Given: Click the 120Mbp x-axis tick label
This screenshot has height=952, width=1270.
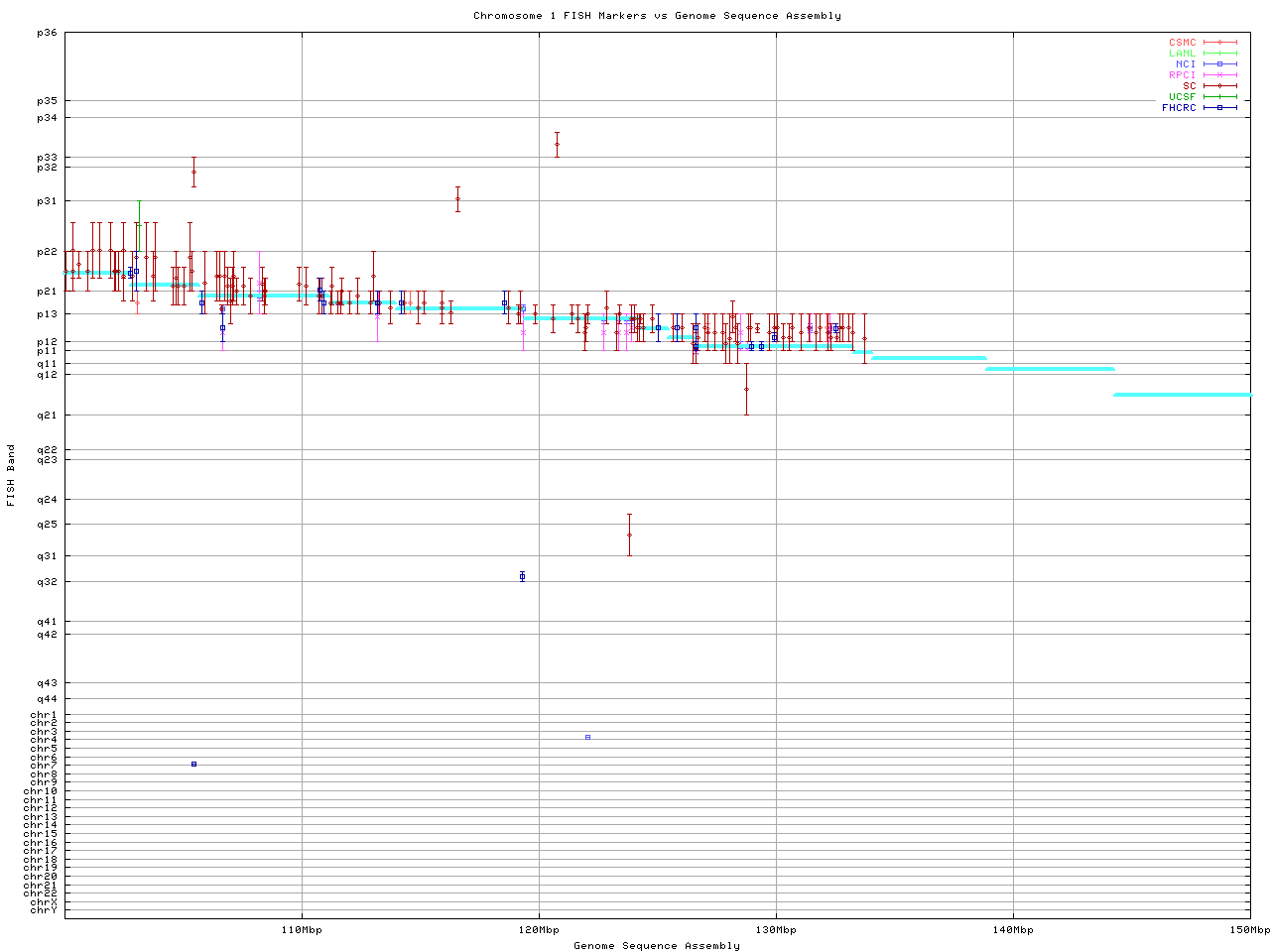Looking at the screenshot, I should (x=539, y=930).
